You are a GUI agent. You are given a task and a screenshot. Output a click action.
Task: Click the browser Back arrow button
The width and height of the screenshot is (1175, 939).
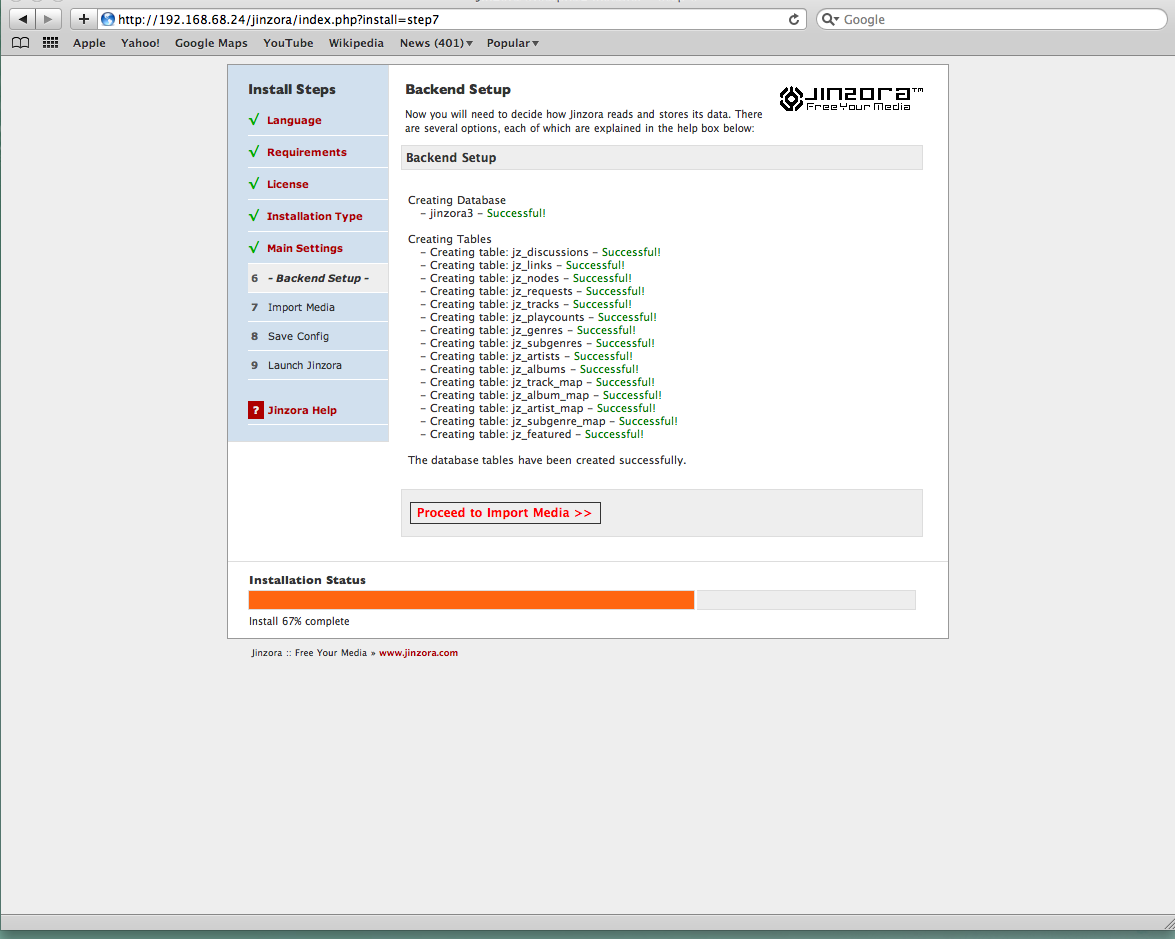point(22,19)
